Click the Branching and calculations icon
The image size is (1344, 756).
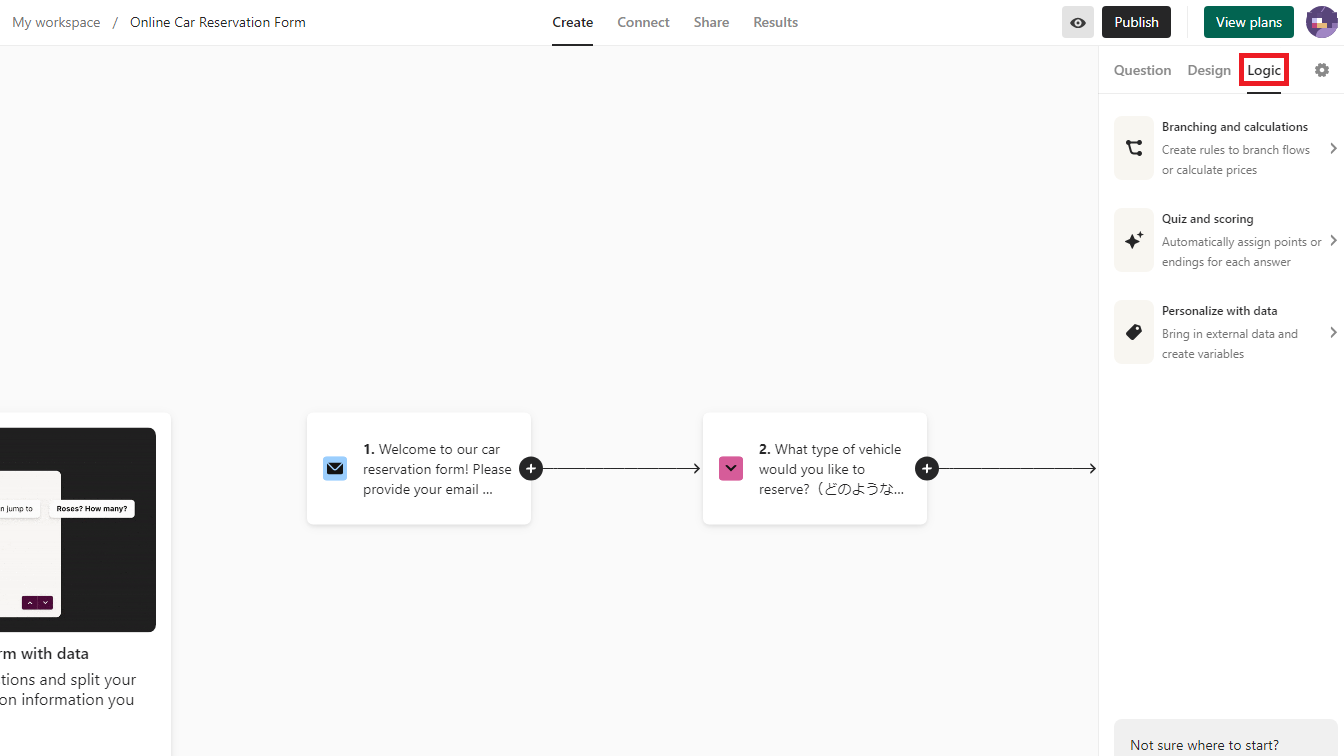1134,148
